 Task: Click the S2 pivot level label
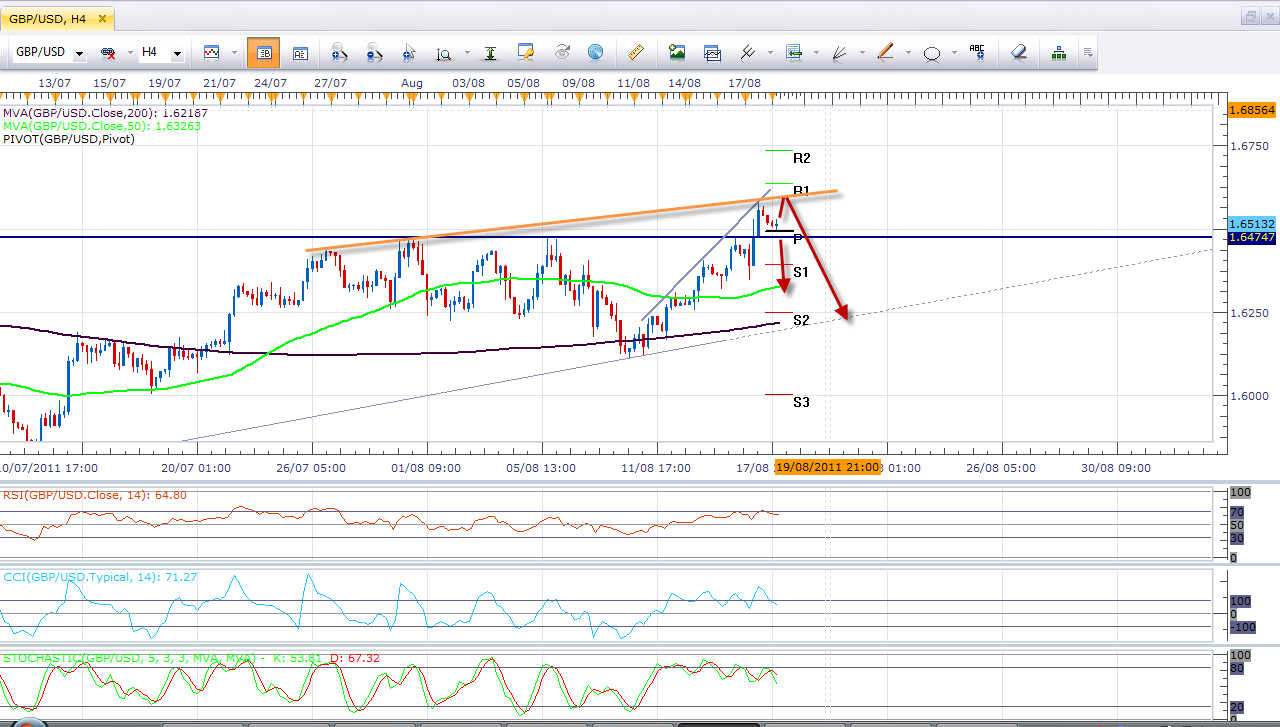(x=801, y=320)
